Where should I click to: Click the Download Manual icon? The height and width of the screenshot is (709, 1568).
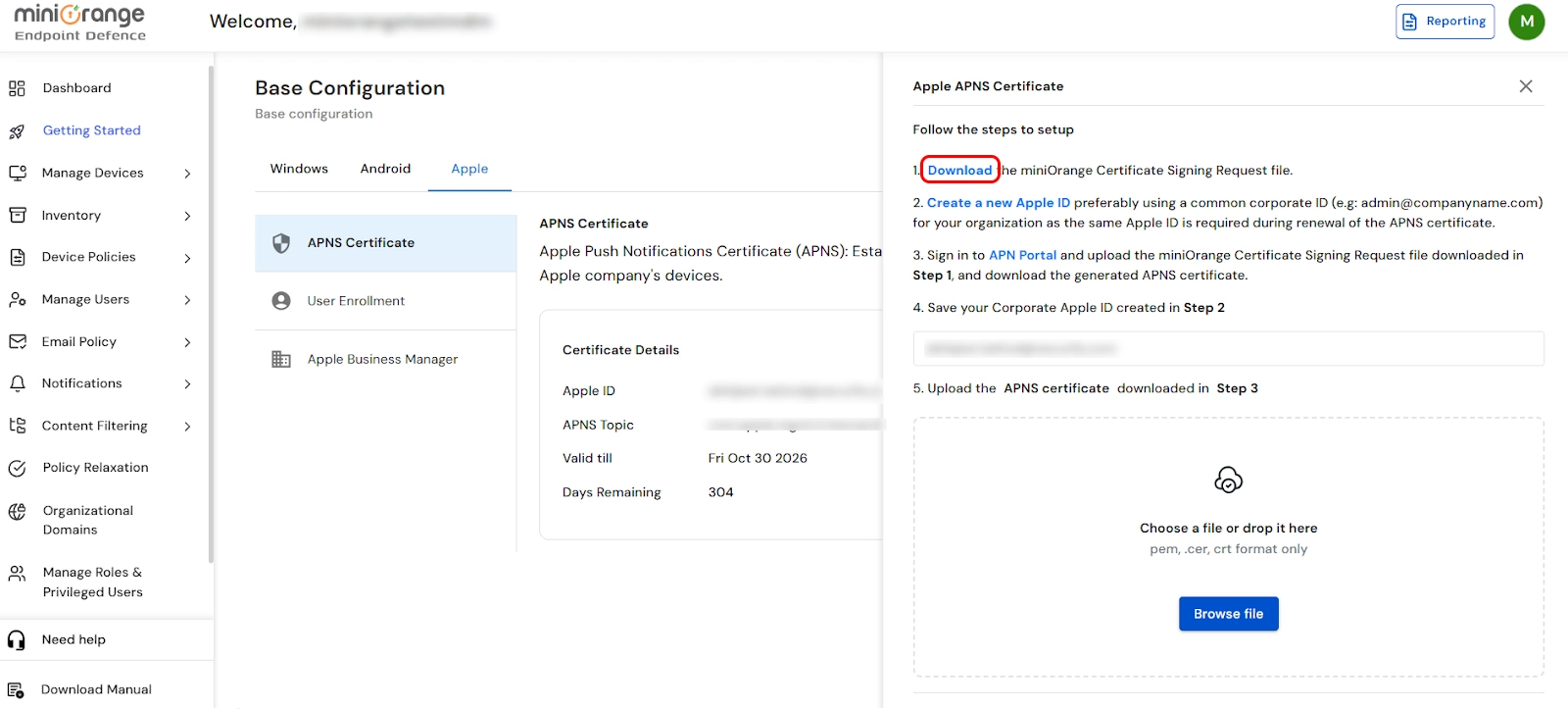pyautogui.click(x=16, y=690)
